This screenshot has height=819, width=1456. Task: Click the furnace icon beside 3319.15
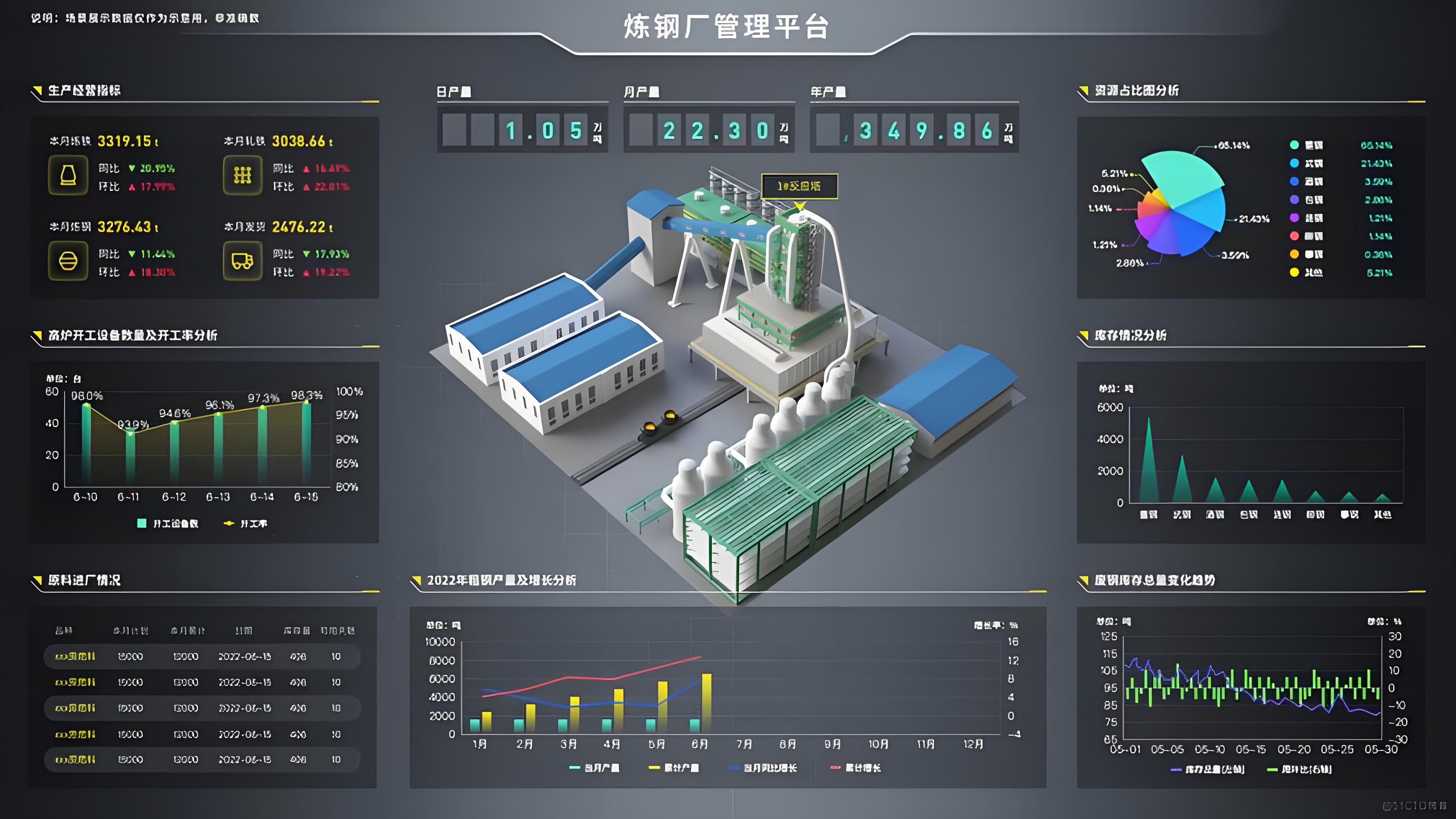click(68, 175)
